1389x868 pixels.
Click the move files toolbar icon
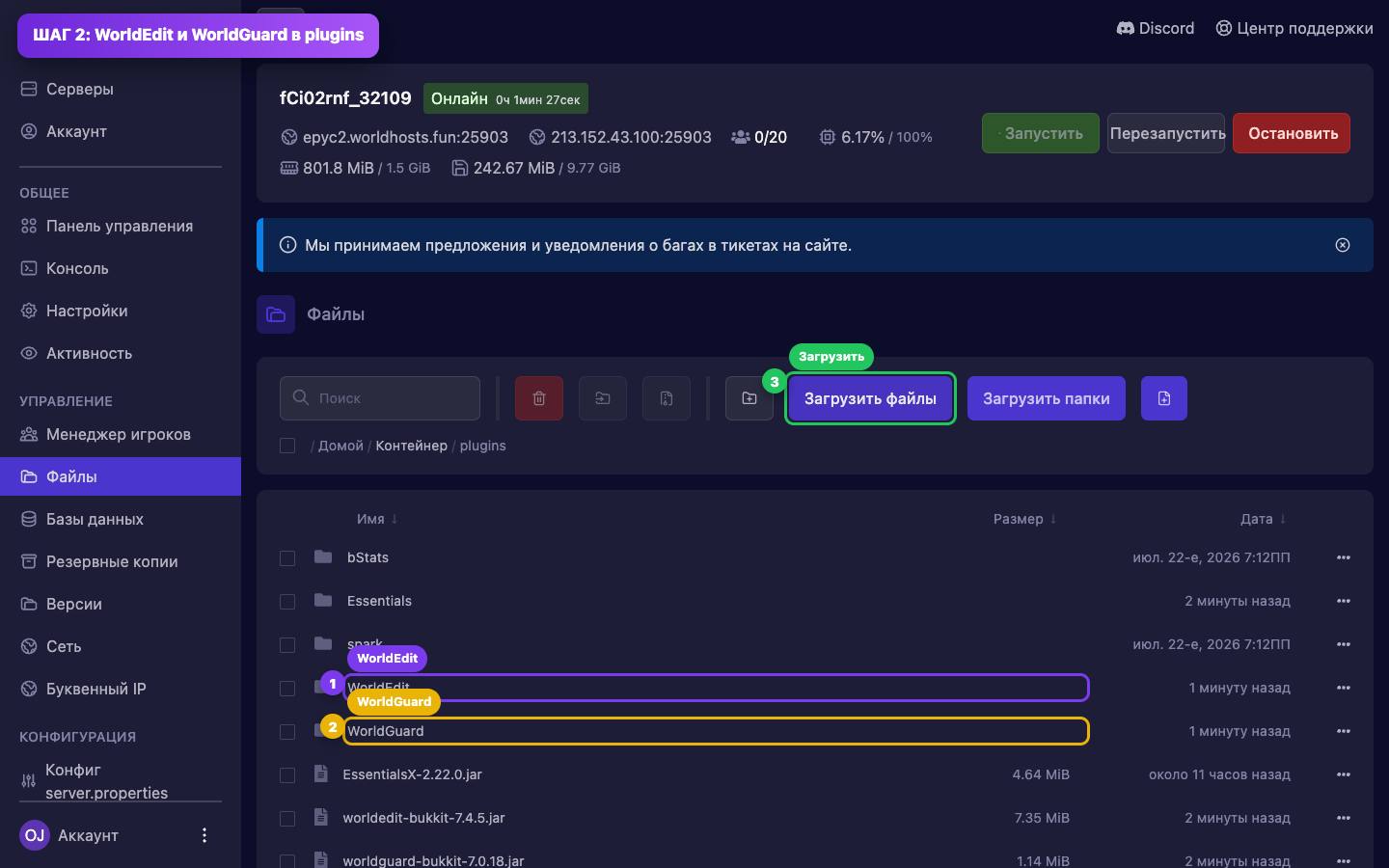603,398
